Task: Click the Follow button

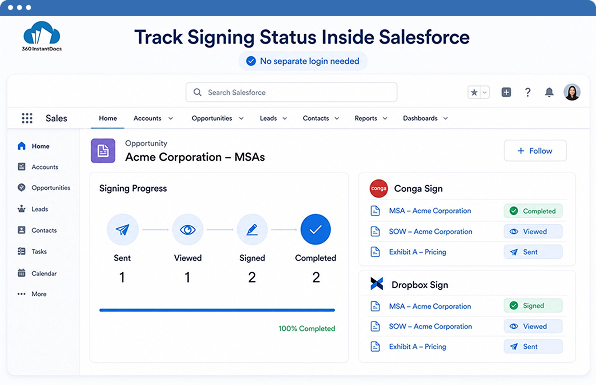Action: click(535, 151)
